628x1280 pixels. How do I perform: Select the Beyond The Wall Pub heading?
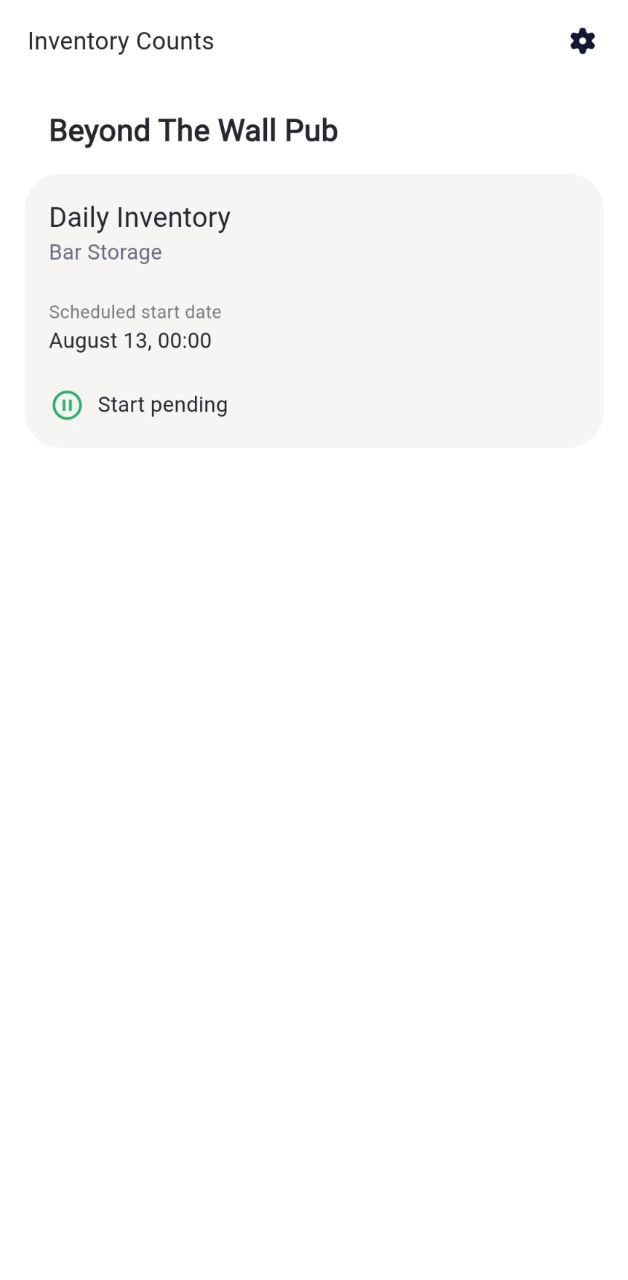click(193, 131)
